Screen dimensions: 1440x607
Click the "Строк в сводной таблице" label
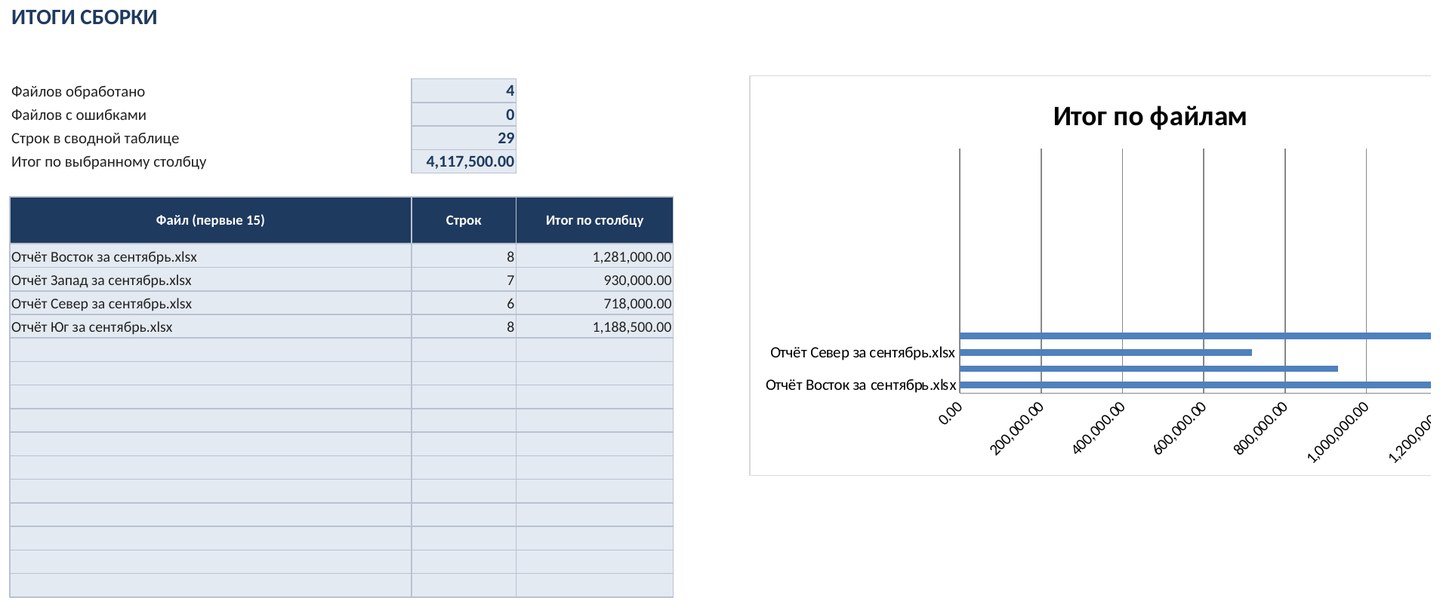[95, 138]
